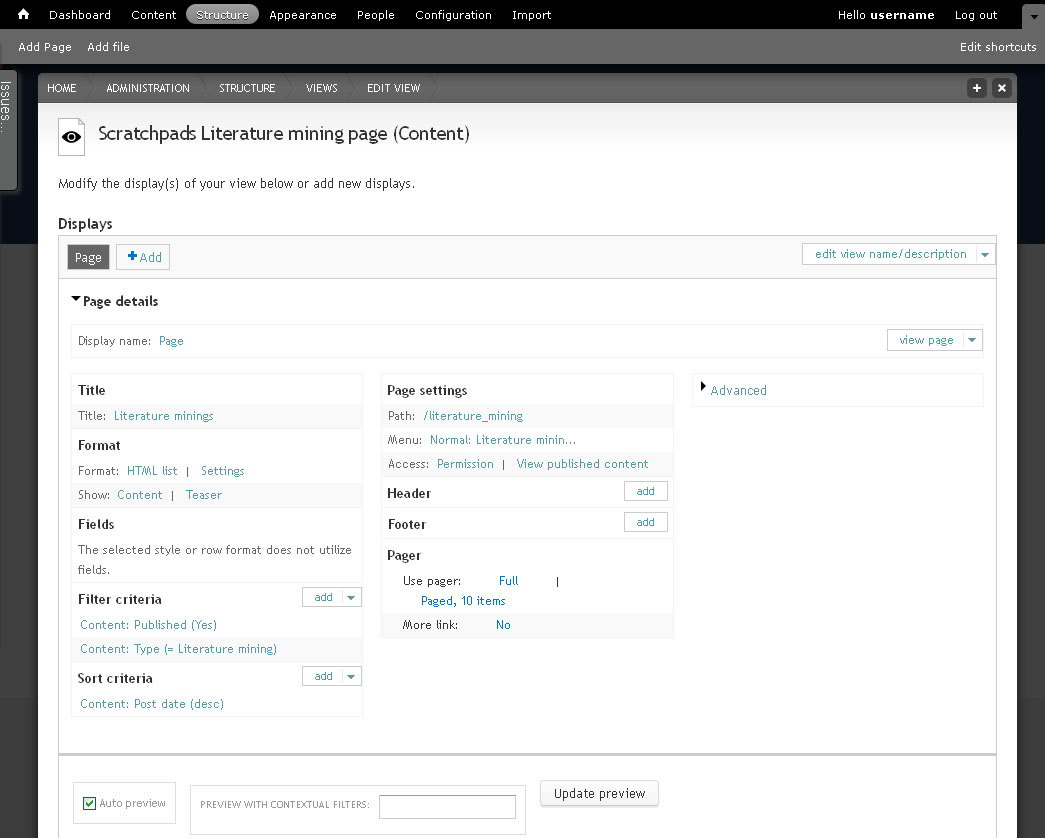Change More link No setting
Image resolution: width=1045 pixels, height=838 pixels.
tap(503, 625)
